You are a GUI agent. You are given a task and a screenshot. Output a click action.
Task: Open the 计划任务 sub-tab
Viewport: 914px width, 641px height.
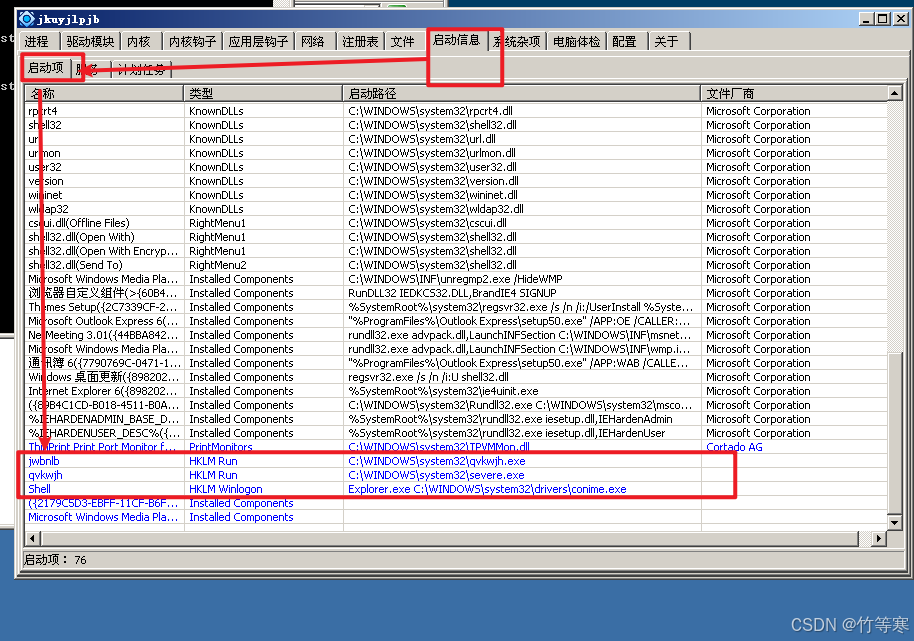(143, 69)
